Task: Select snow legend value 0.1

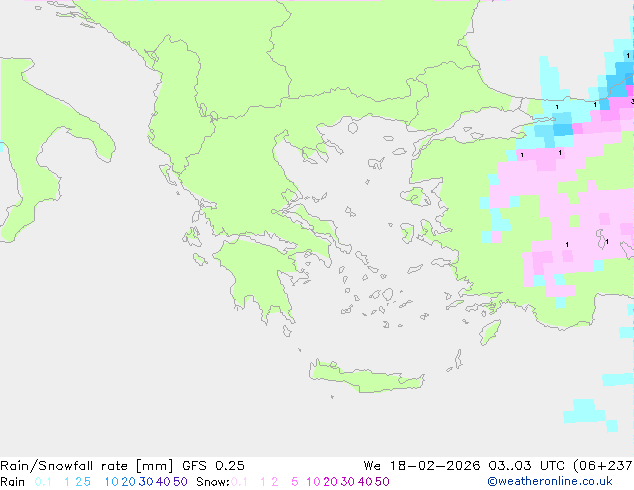Action: click(x=239, y=482)
